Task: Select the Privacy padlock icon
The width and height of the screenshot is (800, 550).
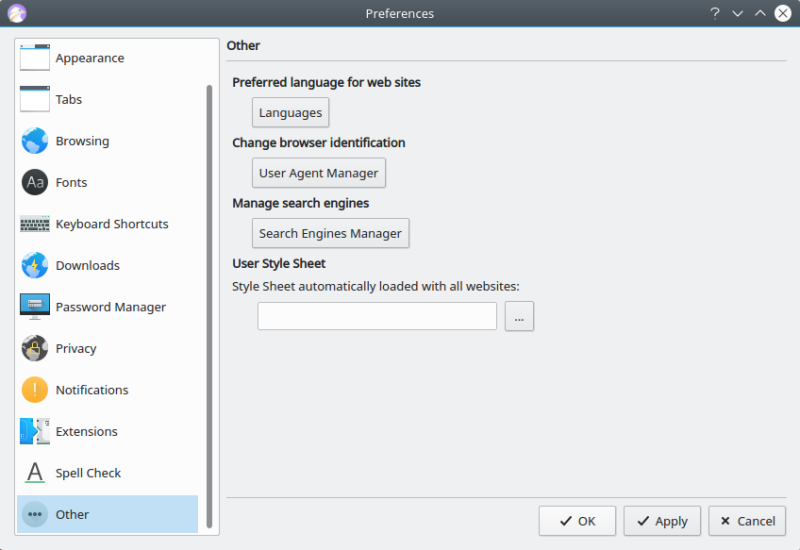Action: 35,348
